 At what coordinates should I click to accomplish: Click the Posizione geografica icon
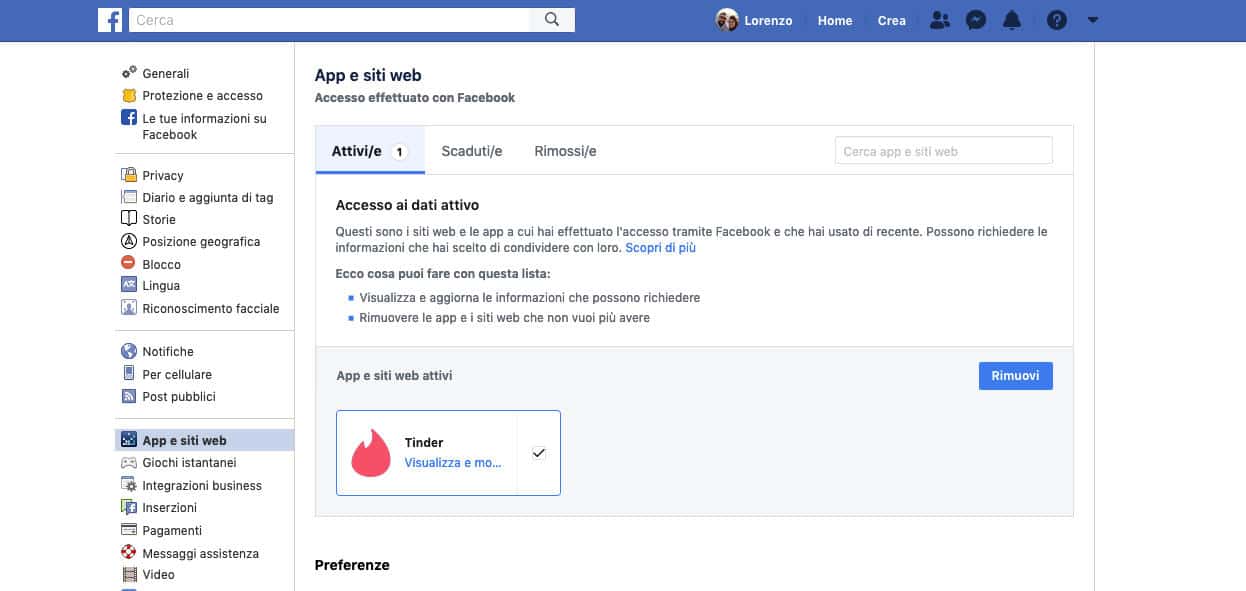coord(129,241)
